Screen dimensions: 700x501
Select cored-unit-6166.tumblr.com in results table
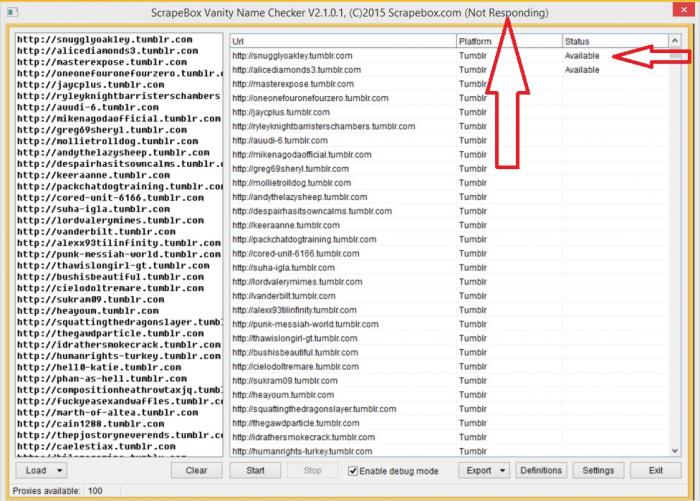coord(296,254)
